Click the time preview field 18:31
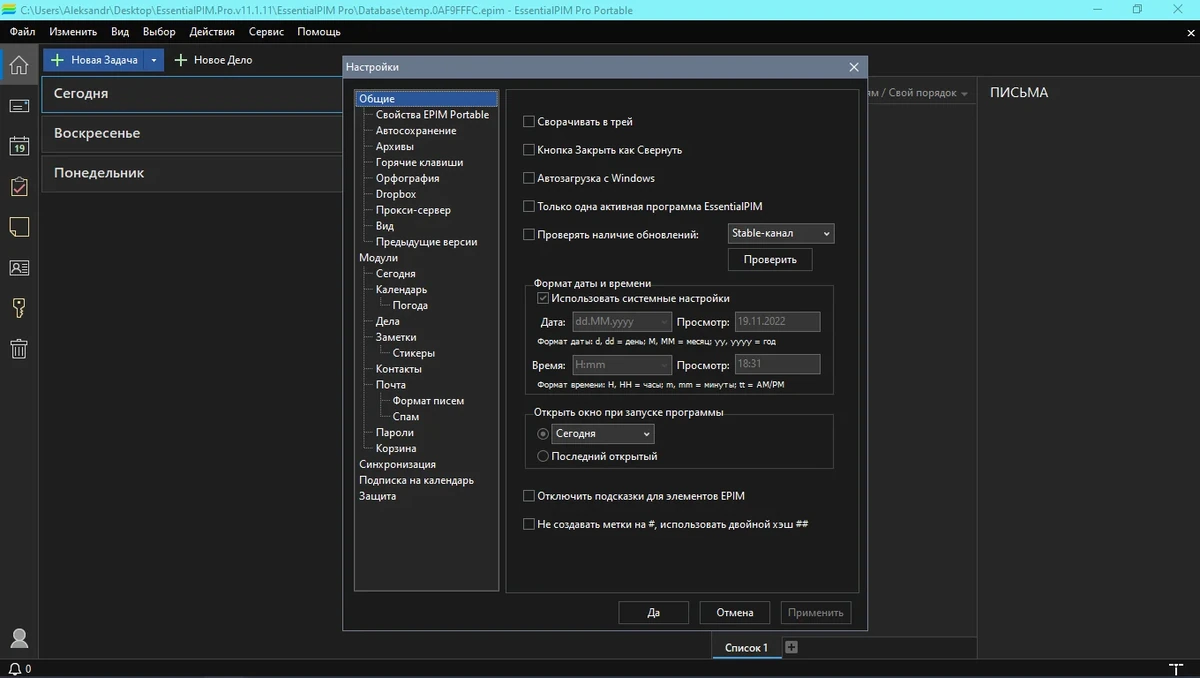This screenshot has width=1200, height=678. coord(777,365)
